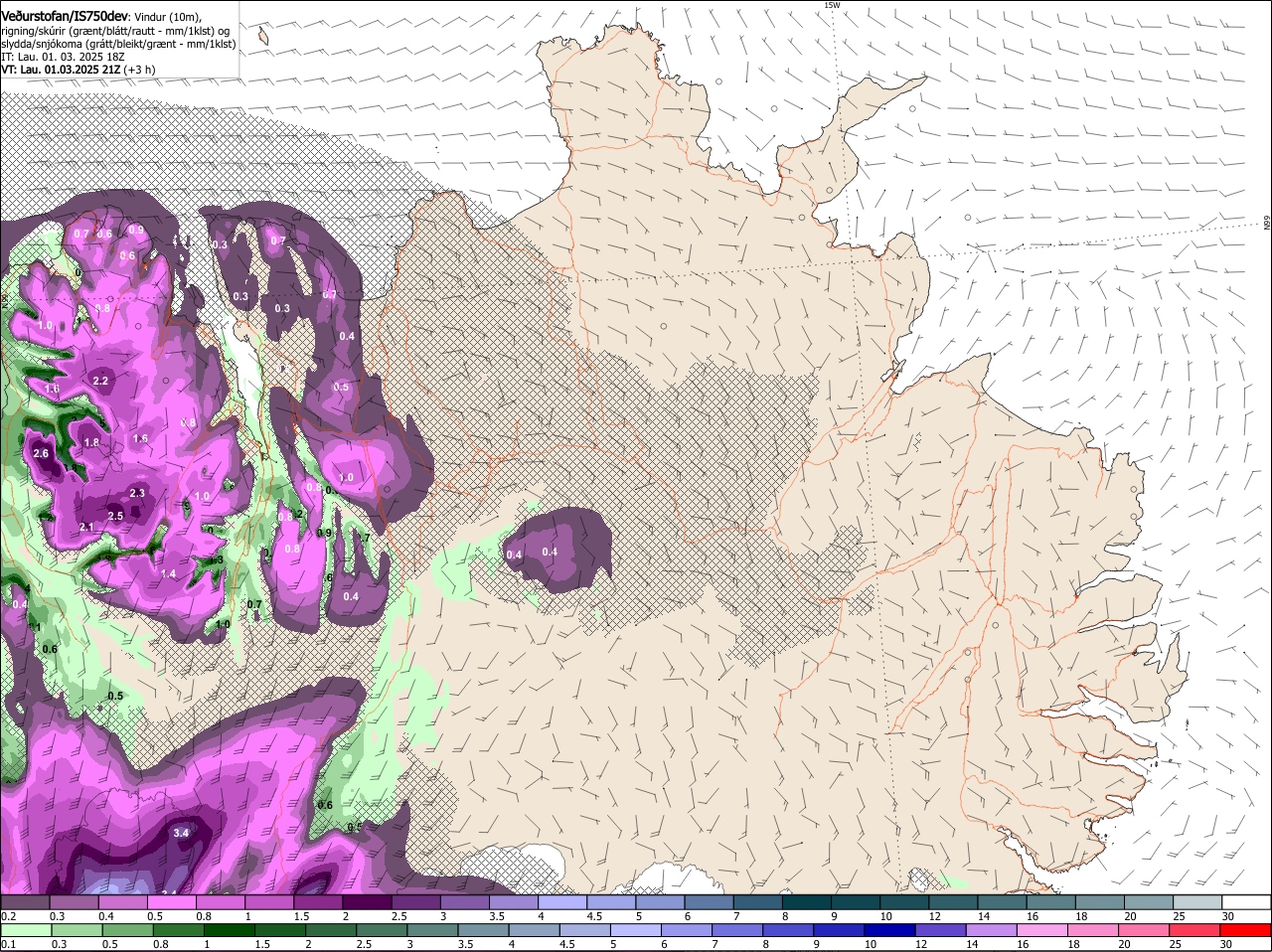Click the '14' label on lower legend row

(x=971, y=944)
